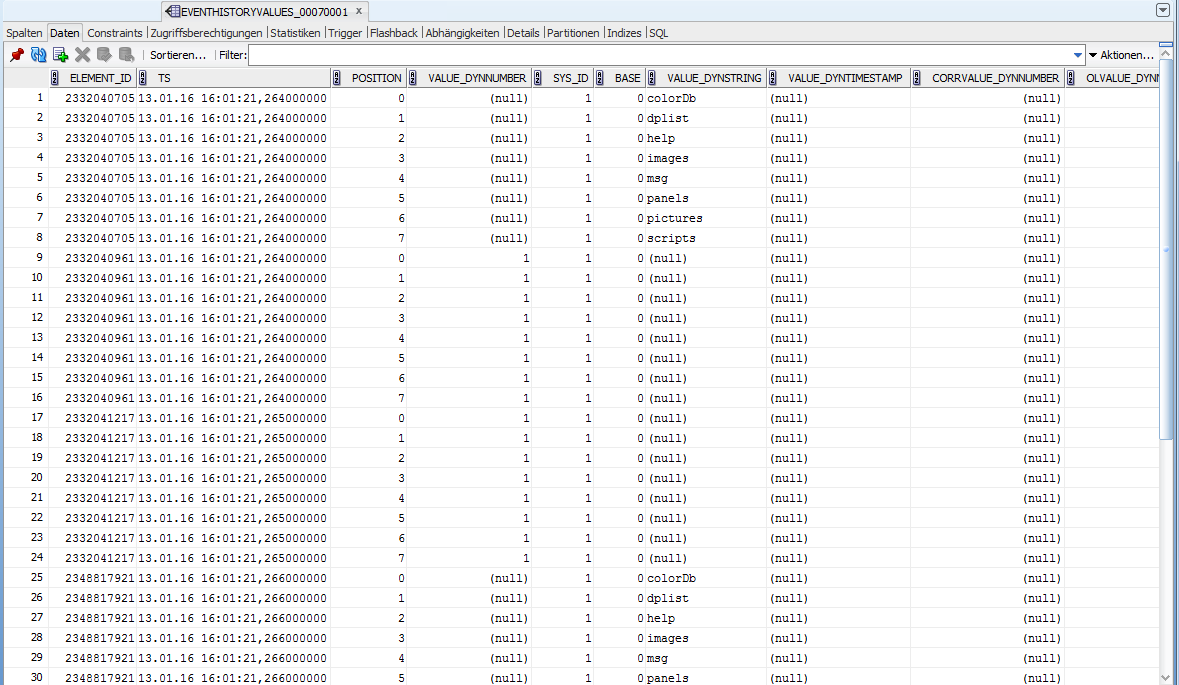1179x685 pixels.
Task: Commit changes with the database checkmark icon
Action: (x=104, y=55)
